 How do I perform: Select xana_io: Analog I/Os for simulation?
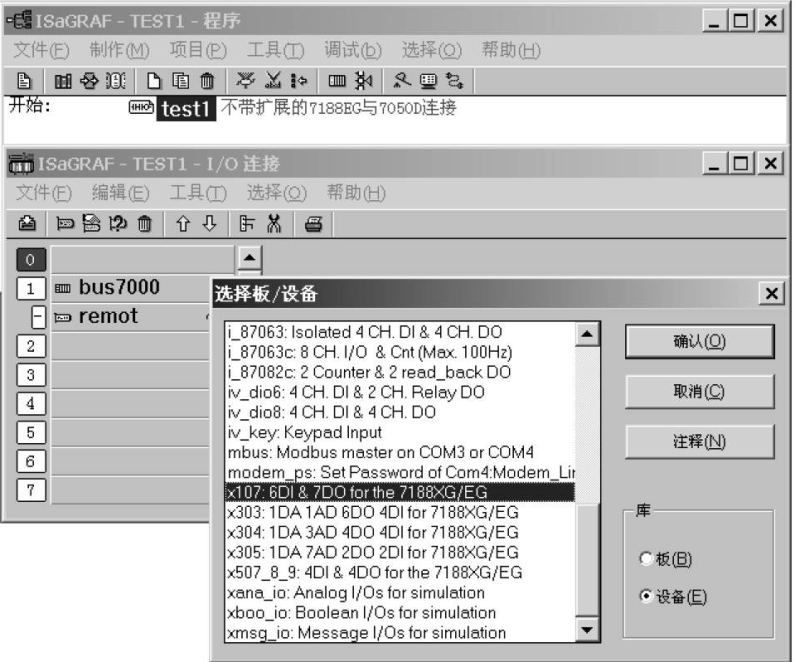click(x=400, y=592)
